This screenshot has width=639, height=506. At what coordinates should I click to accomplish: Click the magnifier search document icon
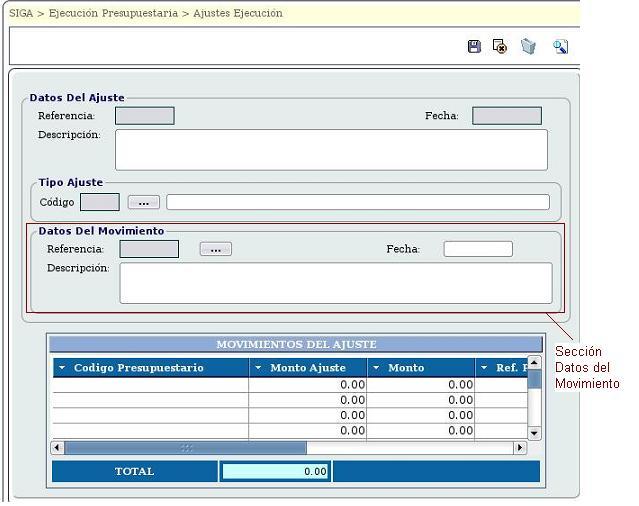click(560, 47)
